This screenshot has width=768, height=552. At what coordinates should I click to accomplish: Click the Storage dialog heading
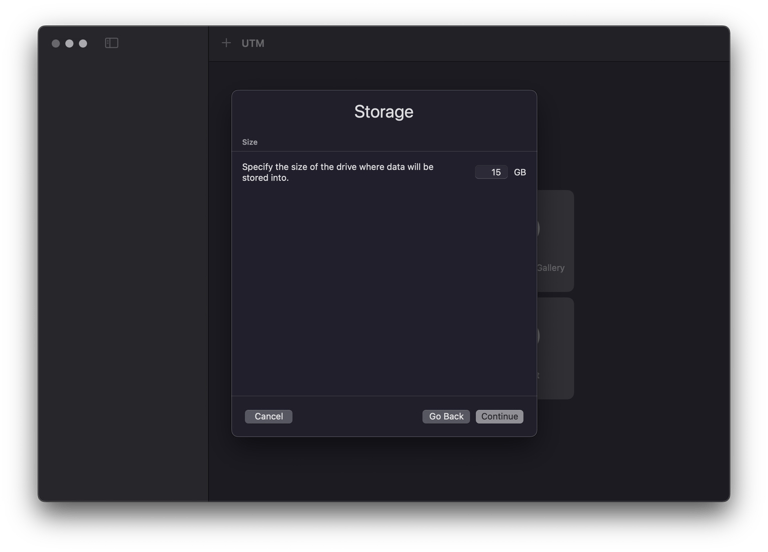click(383, 112)
